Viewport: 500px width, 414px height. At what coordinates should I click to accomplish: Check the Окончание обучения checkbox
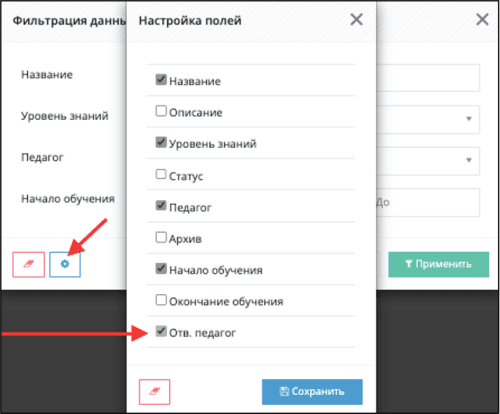coord(161,300)
